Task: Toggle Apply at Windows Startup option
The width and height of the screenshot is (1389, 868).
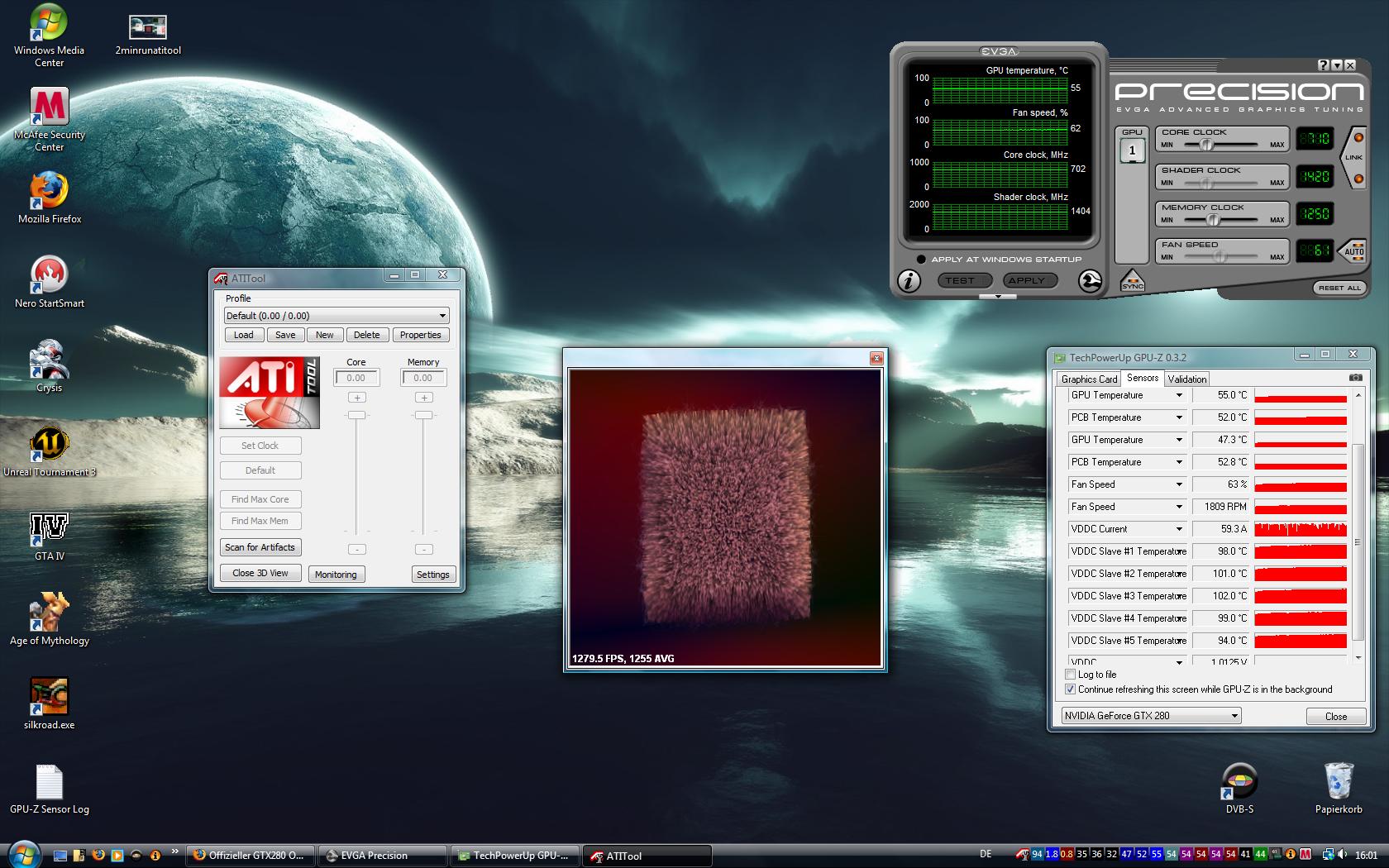Action: (x=921, y=260)
